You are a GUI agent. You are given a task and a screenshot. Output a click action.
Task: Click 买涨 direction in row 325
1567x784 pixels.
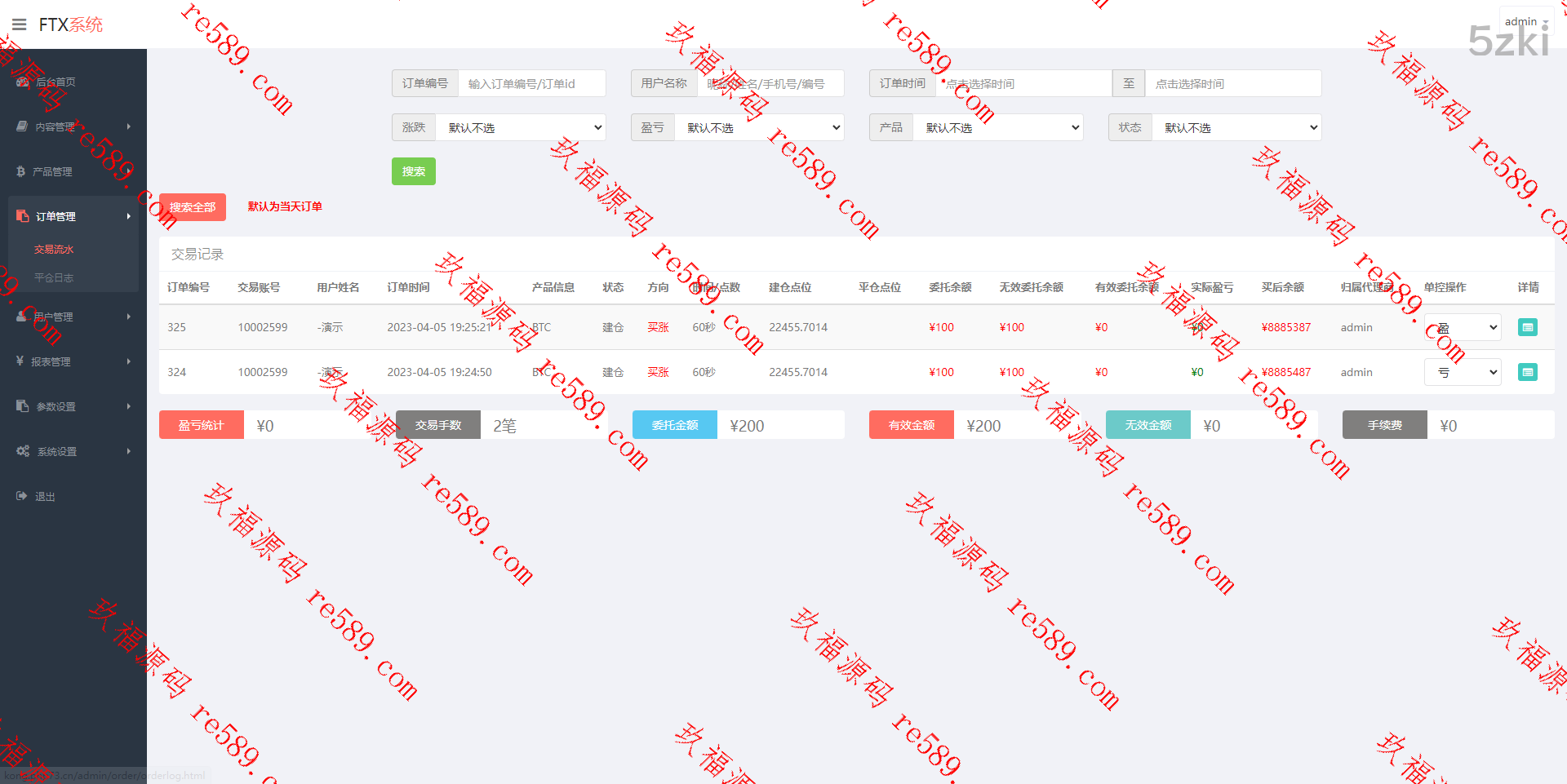(658, 327)
